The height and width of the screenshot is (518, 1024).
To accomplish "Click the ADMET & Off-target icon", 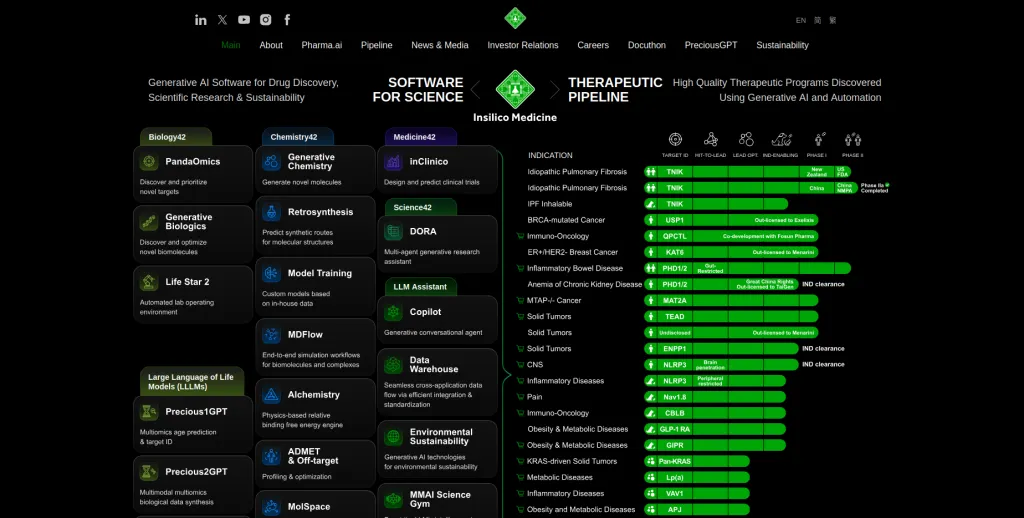I will pyautogui.click(x=271, y=456).
